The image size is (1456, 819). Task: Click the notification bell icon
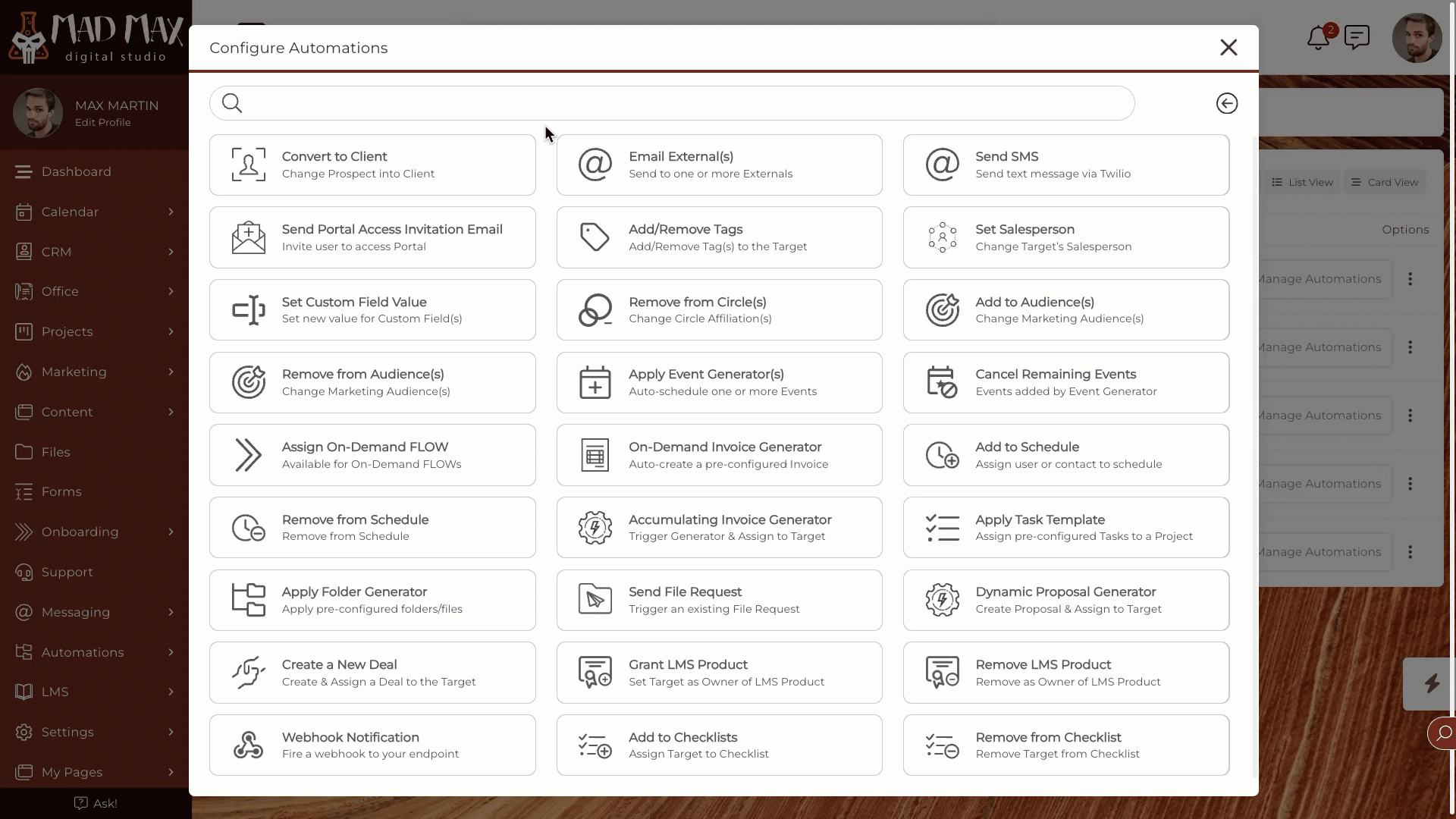(1318, 38)
